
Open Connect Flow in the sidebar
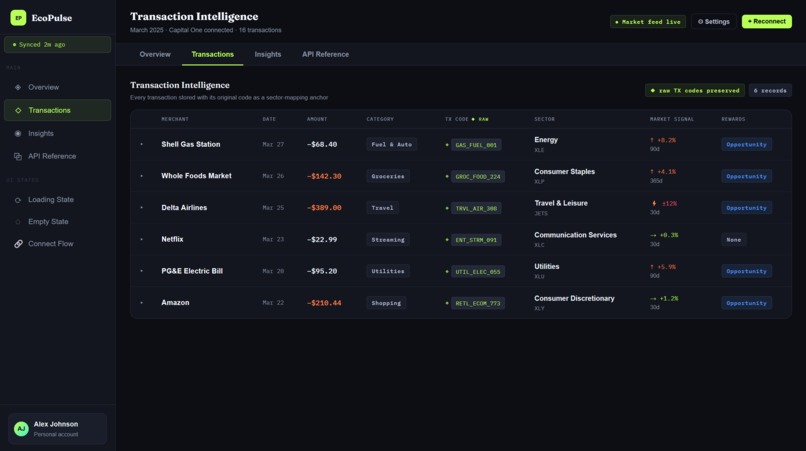coord(58,244)
